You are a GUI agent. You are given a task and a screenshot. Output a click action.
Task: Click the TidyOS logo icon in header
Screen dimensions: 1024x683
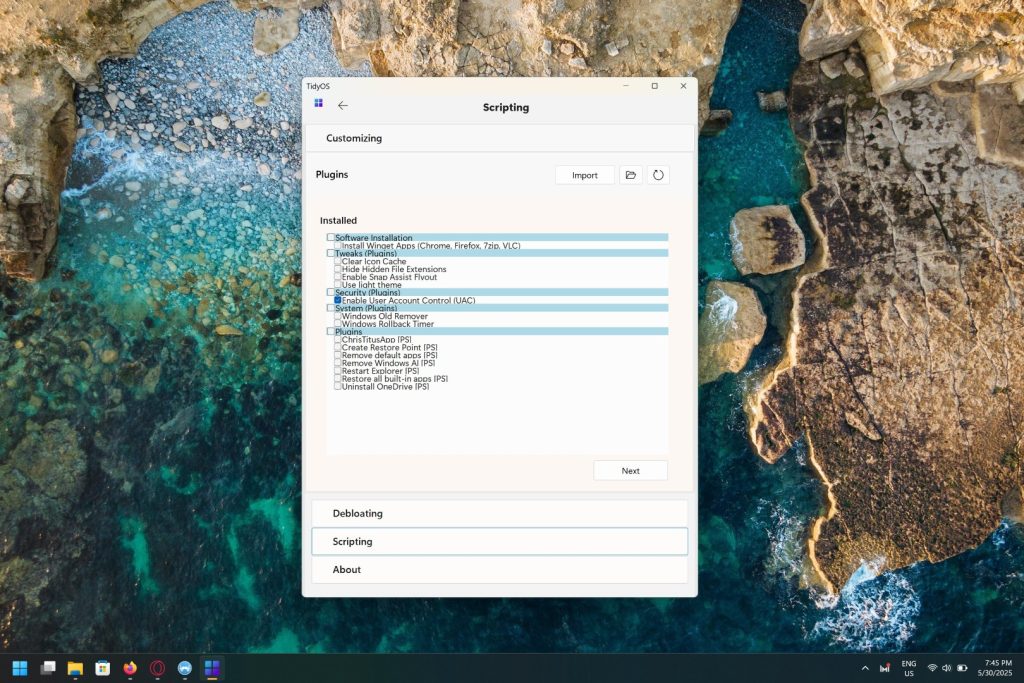click(319, 103)
